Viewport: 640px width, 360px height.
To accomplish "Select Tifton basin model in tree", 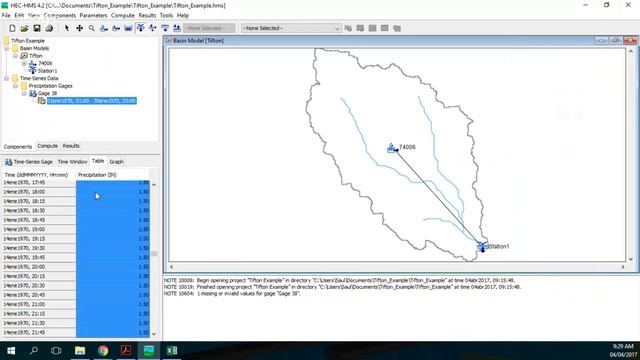I will (36, 56).
